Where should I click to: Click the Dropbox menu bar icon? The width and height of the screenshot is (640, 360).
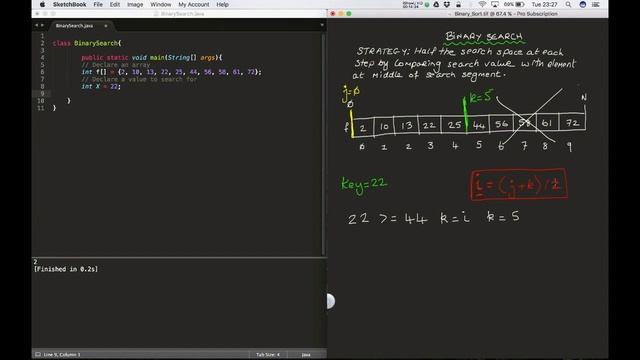447,4
